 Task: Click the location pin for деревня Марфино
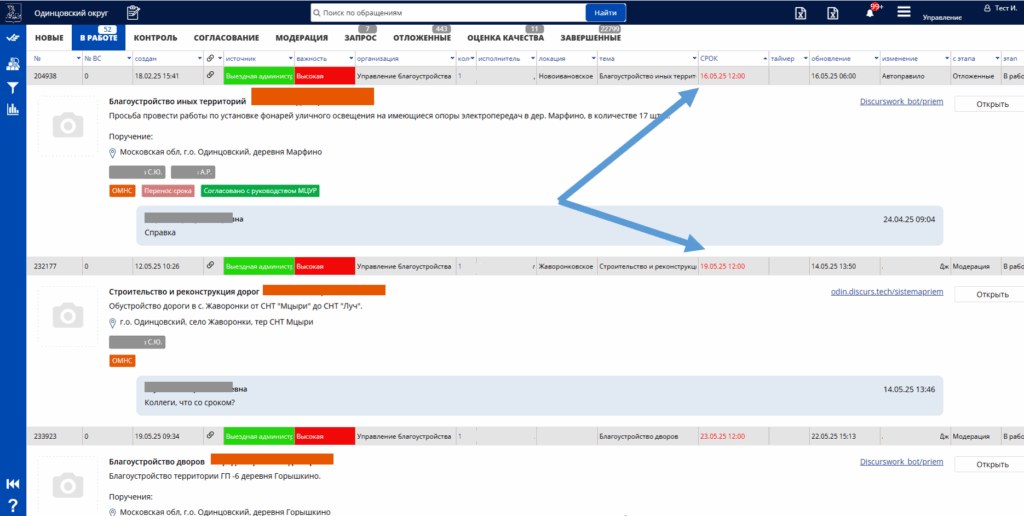coord(113,152)
